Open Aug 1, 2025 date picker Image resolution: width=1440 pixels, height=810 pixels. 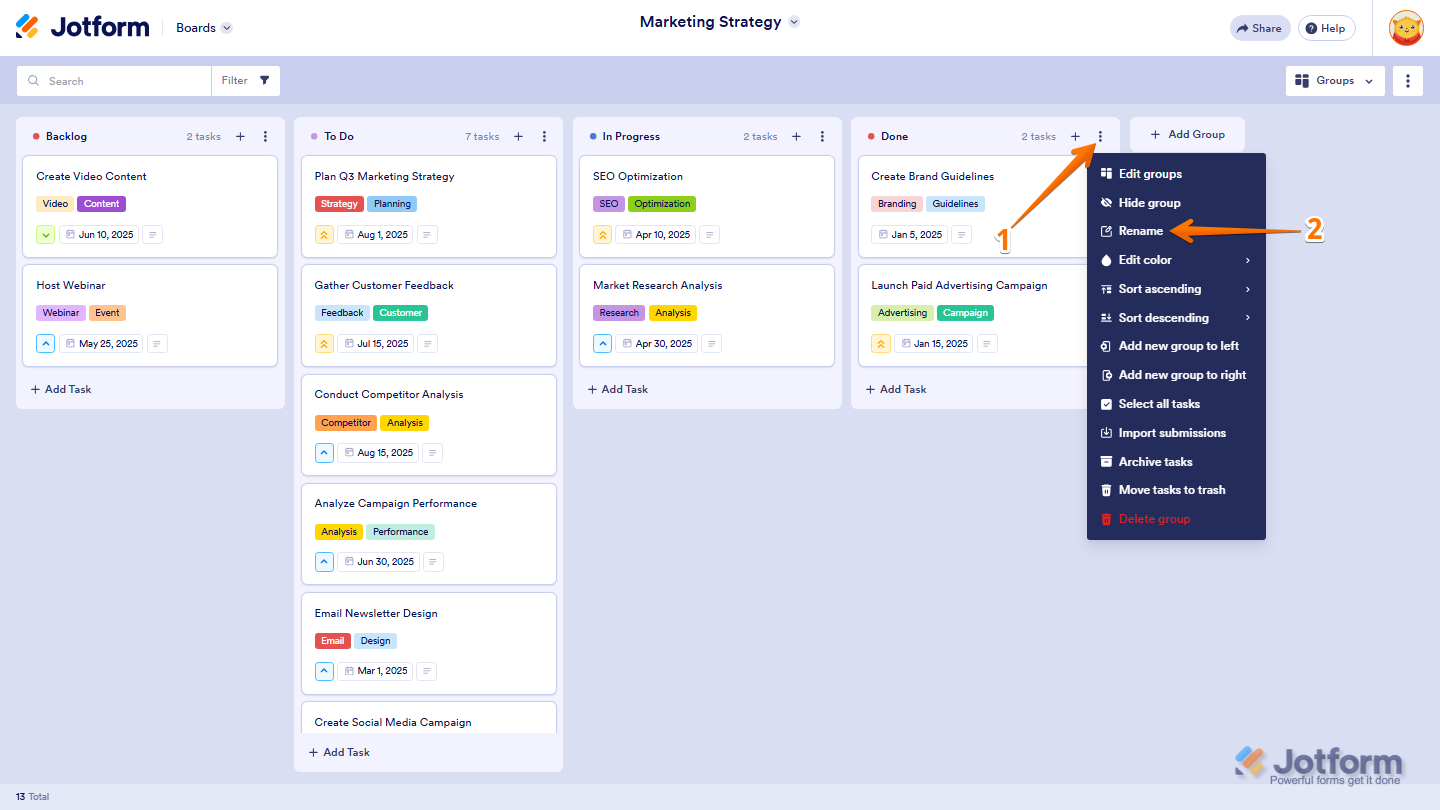[375, 235]
